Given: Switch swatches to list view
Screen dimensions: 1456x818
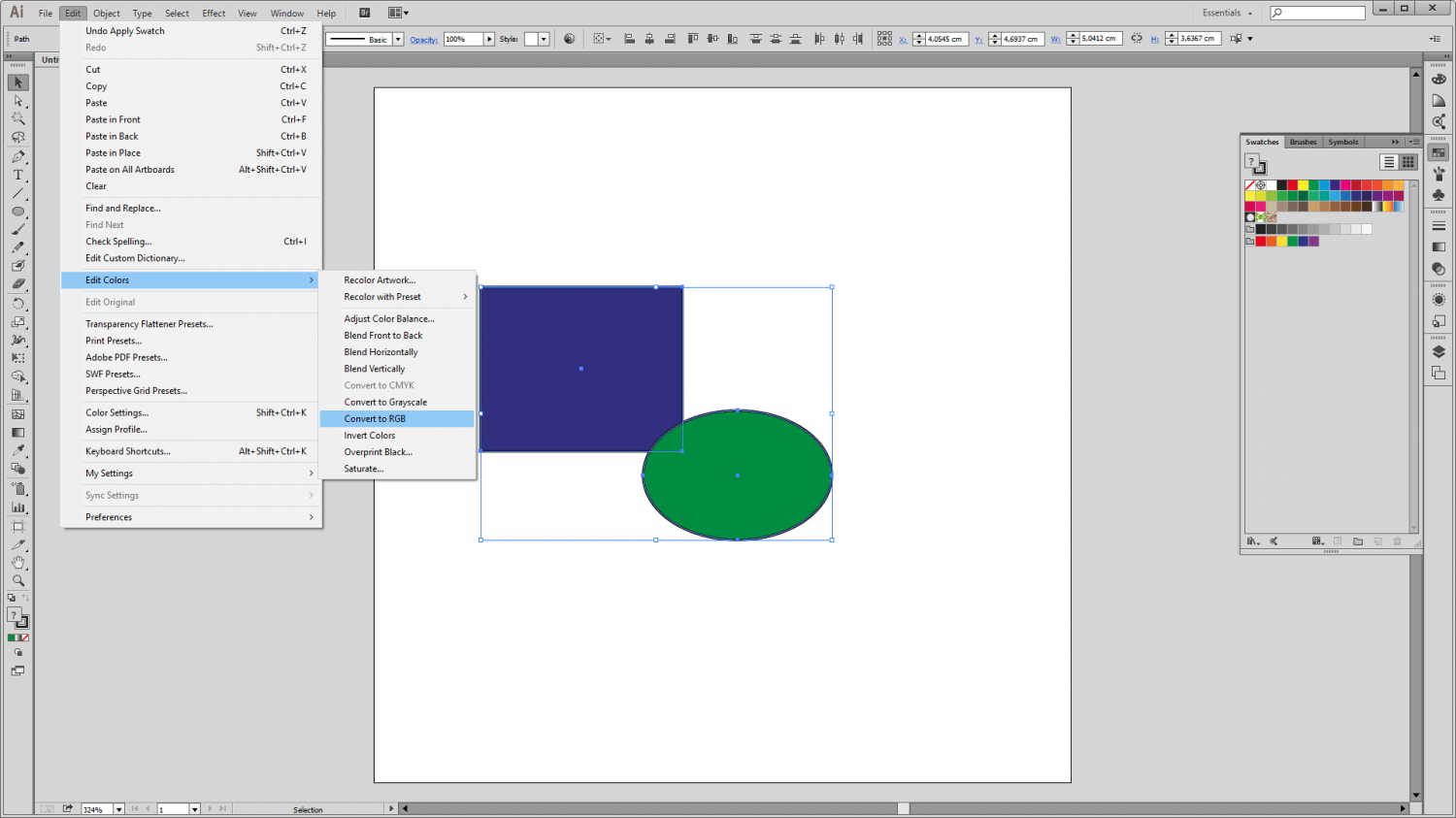Looking at the screenshot, I should coord(1389,162).
